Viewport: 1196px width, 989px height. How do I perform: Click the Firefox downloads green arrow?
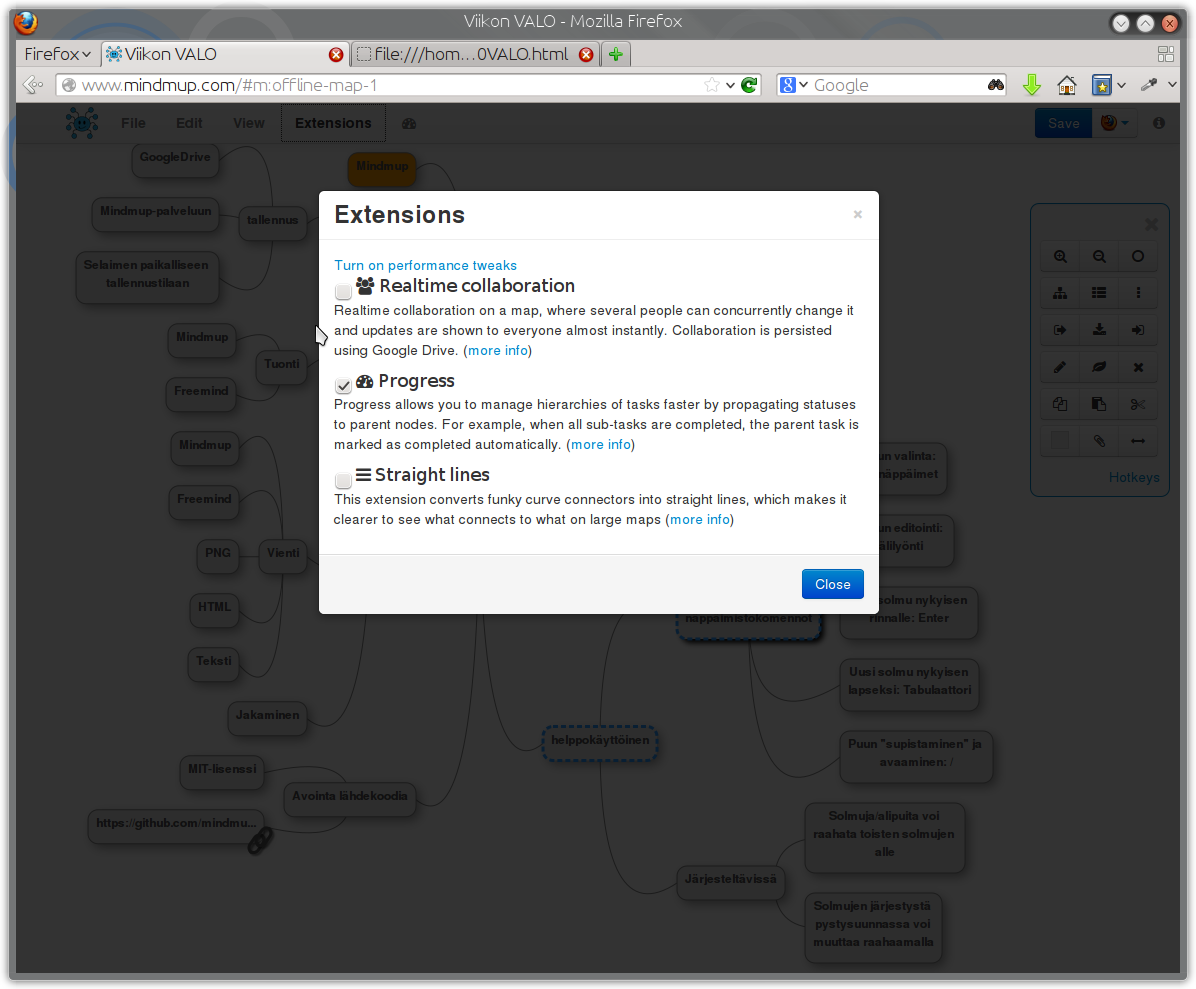coord(1031,85)
